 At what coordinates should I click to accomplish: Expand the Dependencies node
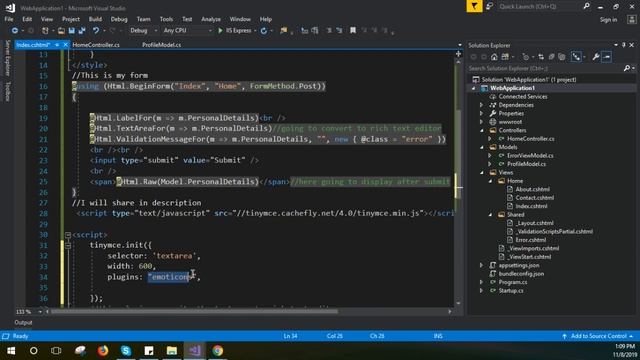[482, 105]
